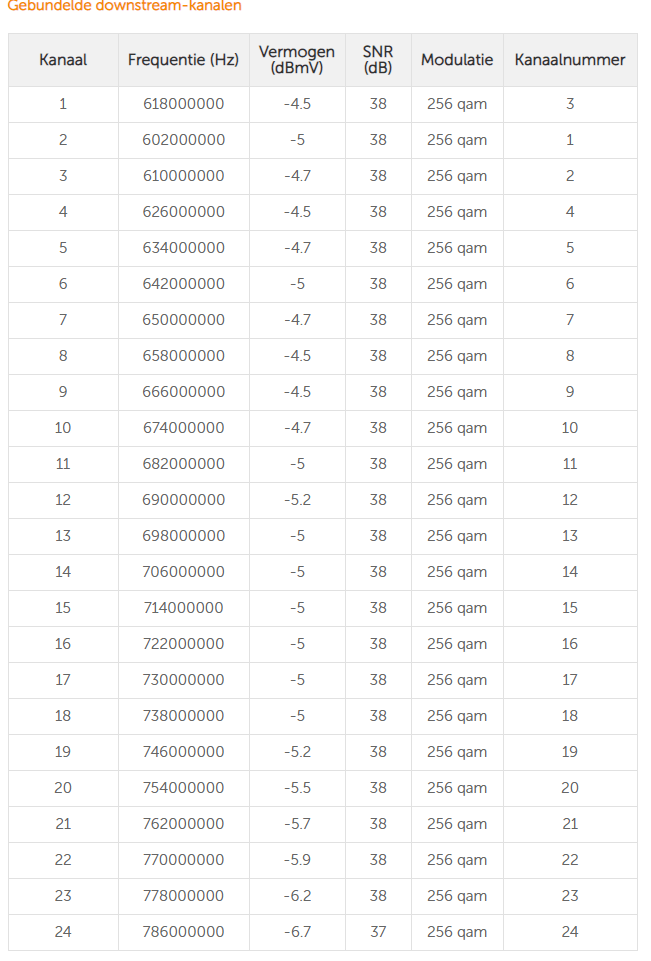Click the power value -5.5

[297, 788]
